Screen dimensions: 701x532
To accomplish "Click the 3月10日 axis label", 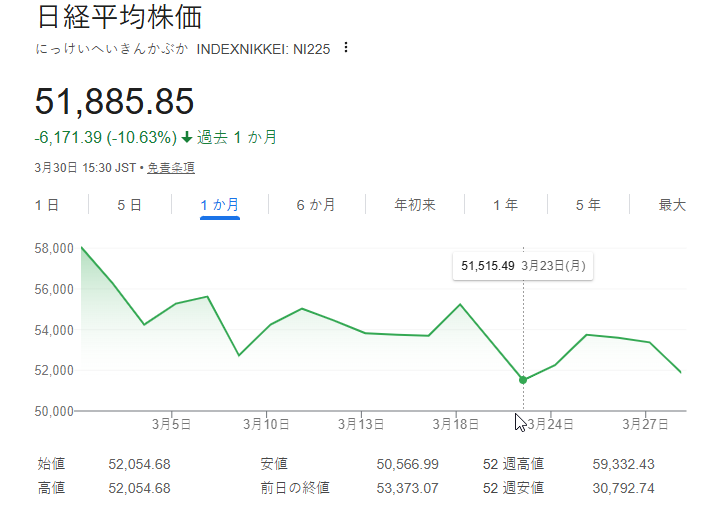I will pyautogui.click(x=266, y=424).
